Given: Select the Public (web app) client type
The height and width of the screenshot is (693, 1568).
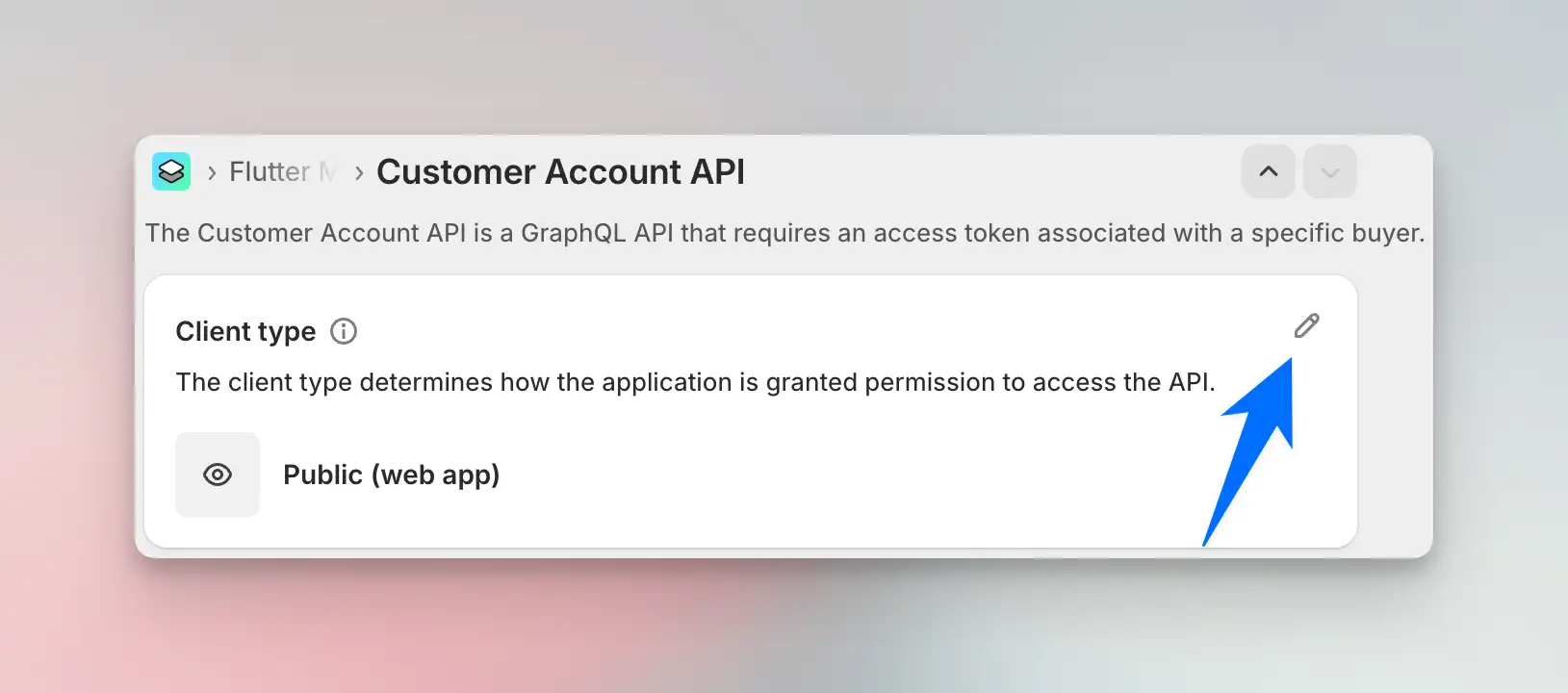Looking at the screenshot, I should (391, 475).
